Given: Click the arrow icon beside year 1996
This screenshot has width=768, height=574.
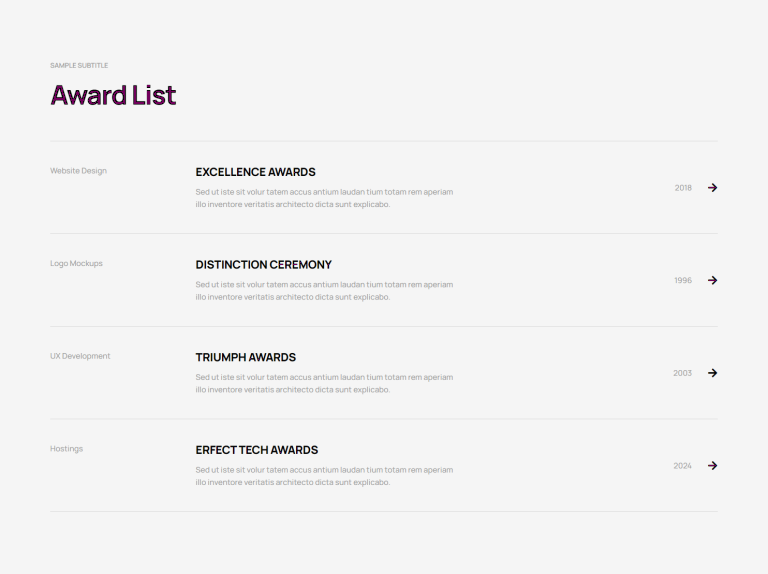Looking at the screenshot, I should click(x=713, y=280).
